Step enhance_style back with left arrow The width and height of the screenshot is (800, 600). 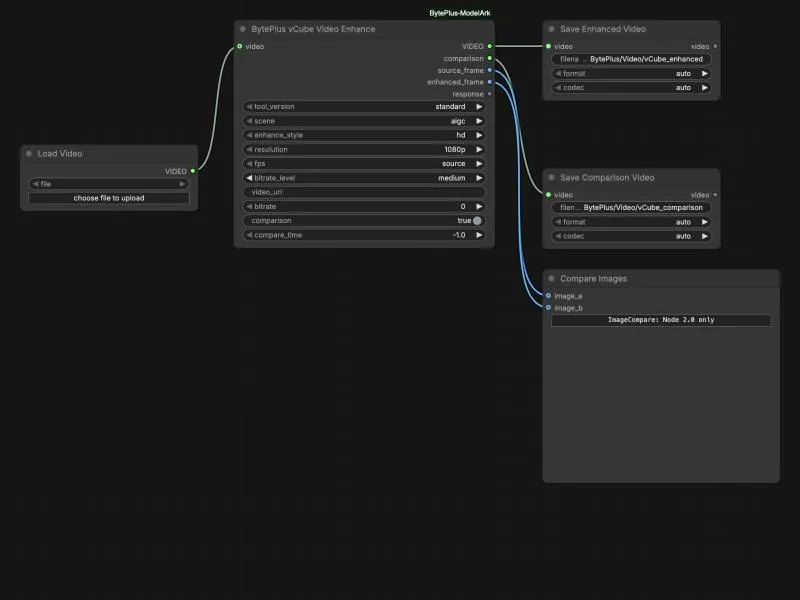click(249, 135)
